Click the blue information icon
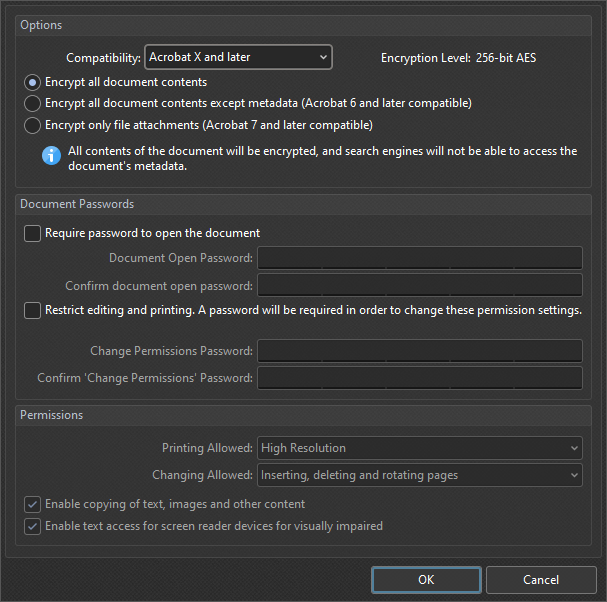The width and height of the screenshot is (607, 602). point(51,156)
